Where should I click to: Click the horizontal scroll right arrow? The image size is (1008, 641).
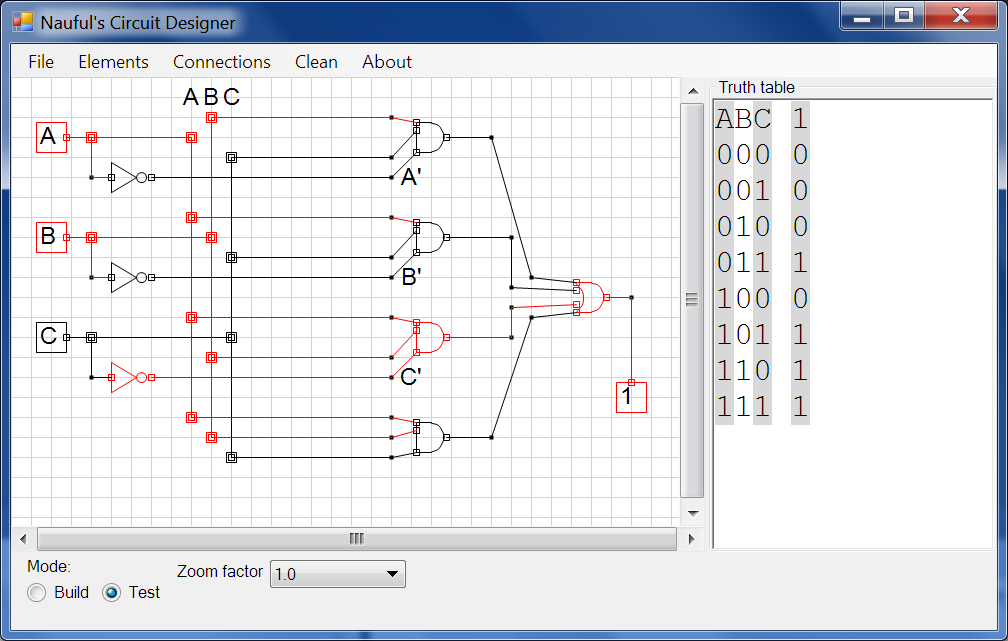(x=691, y=539)
